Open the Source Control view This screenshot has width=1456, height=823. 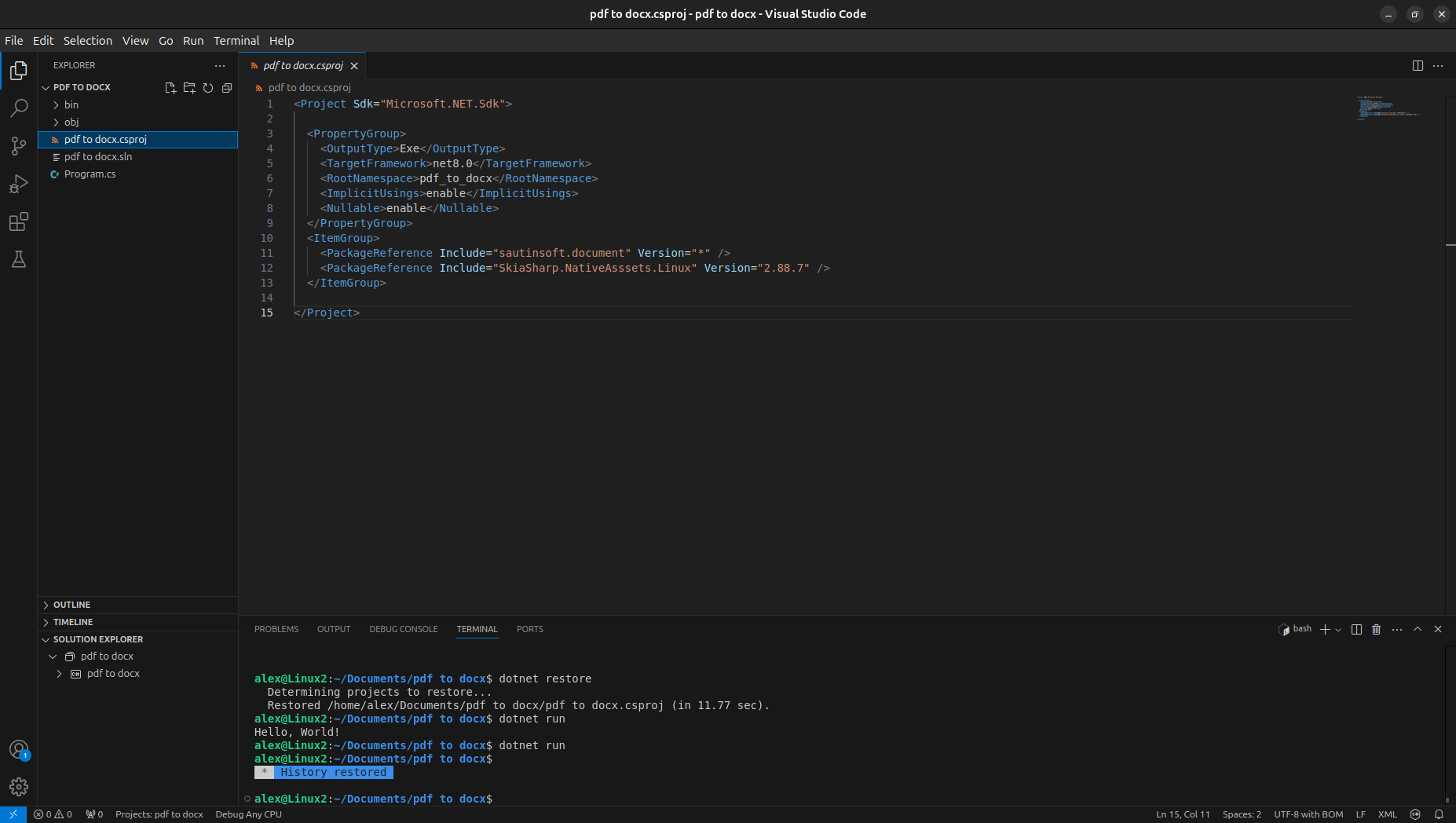point(19,146)
